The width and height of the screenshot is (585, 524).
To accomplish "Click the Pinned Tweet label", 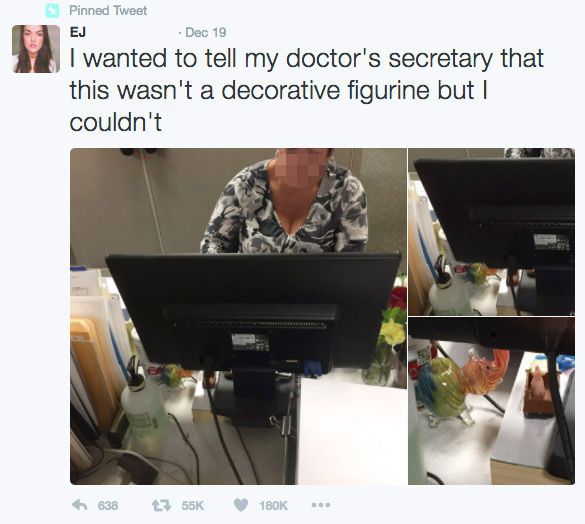I will (x=108, y=10).
